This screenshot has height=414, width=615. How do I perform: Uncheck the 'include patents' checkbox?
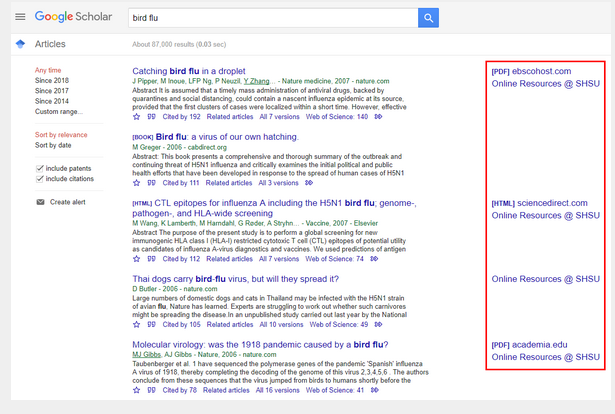pos(40,168)
